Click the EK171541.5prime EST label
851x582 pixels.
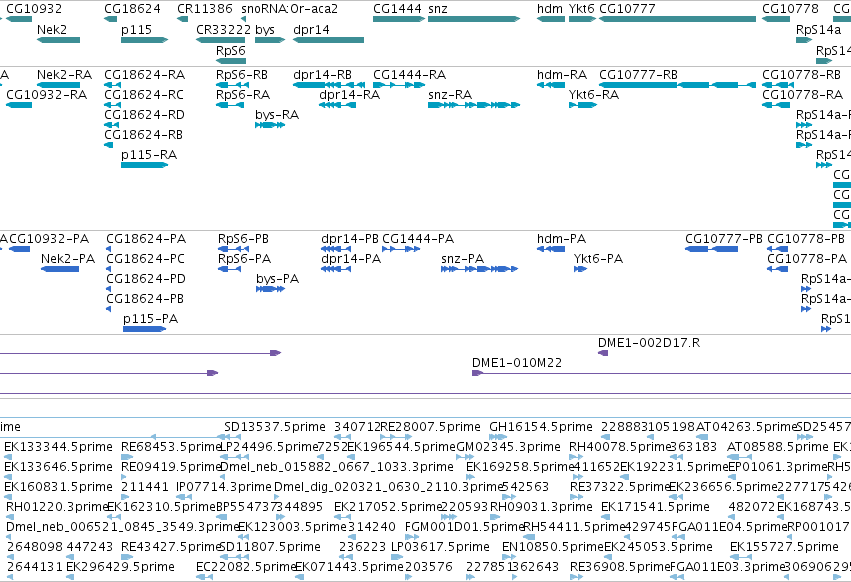pos(655,507)
